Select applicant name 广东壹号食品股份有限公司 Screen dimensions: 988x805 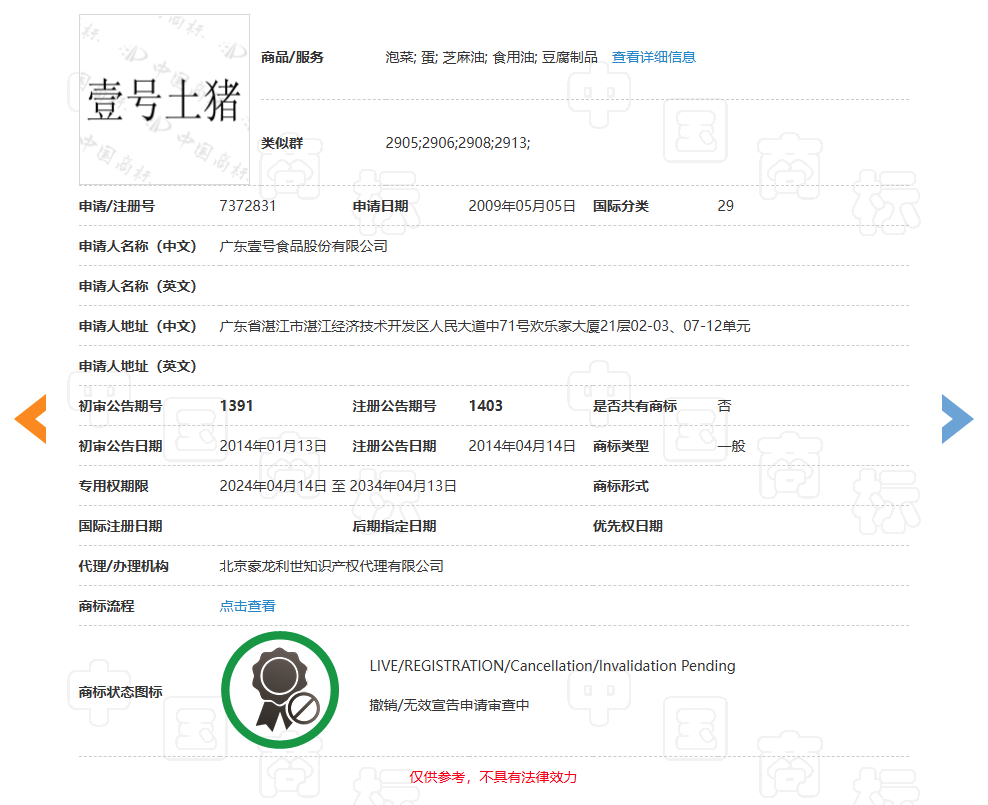point(303,246)
